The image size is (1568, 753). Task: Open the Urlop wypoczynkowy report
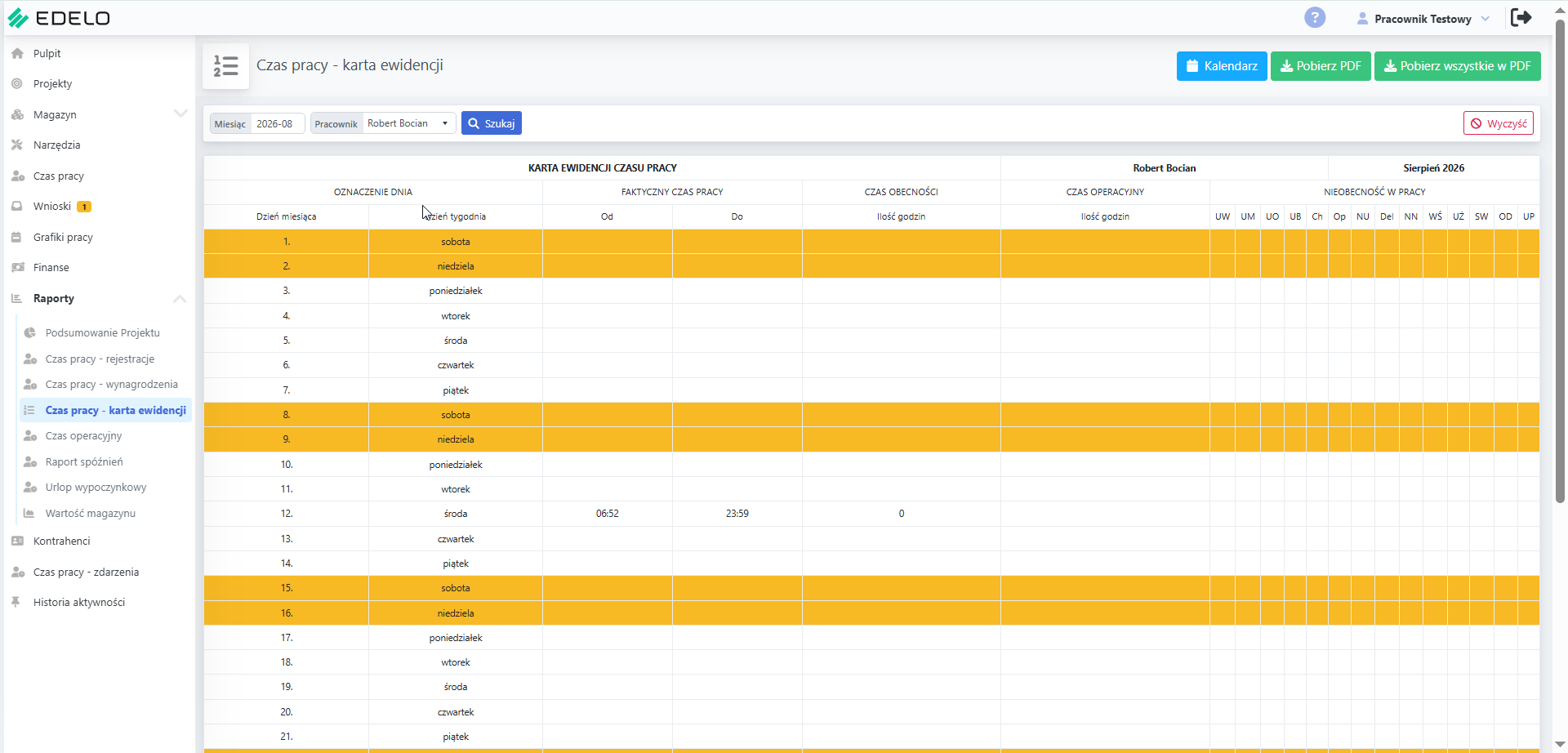click(x=96, y=487)
